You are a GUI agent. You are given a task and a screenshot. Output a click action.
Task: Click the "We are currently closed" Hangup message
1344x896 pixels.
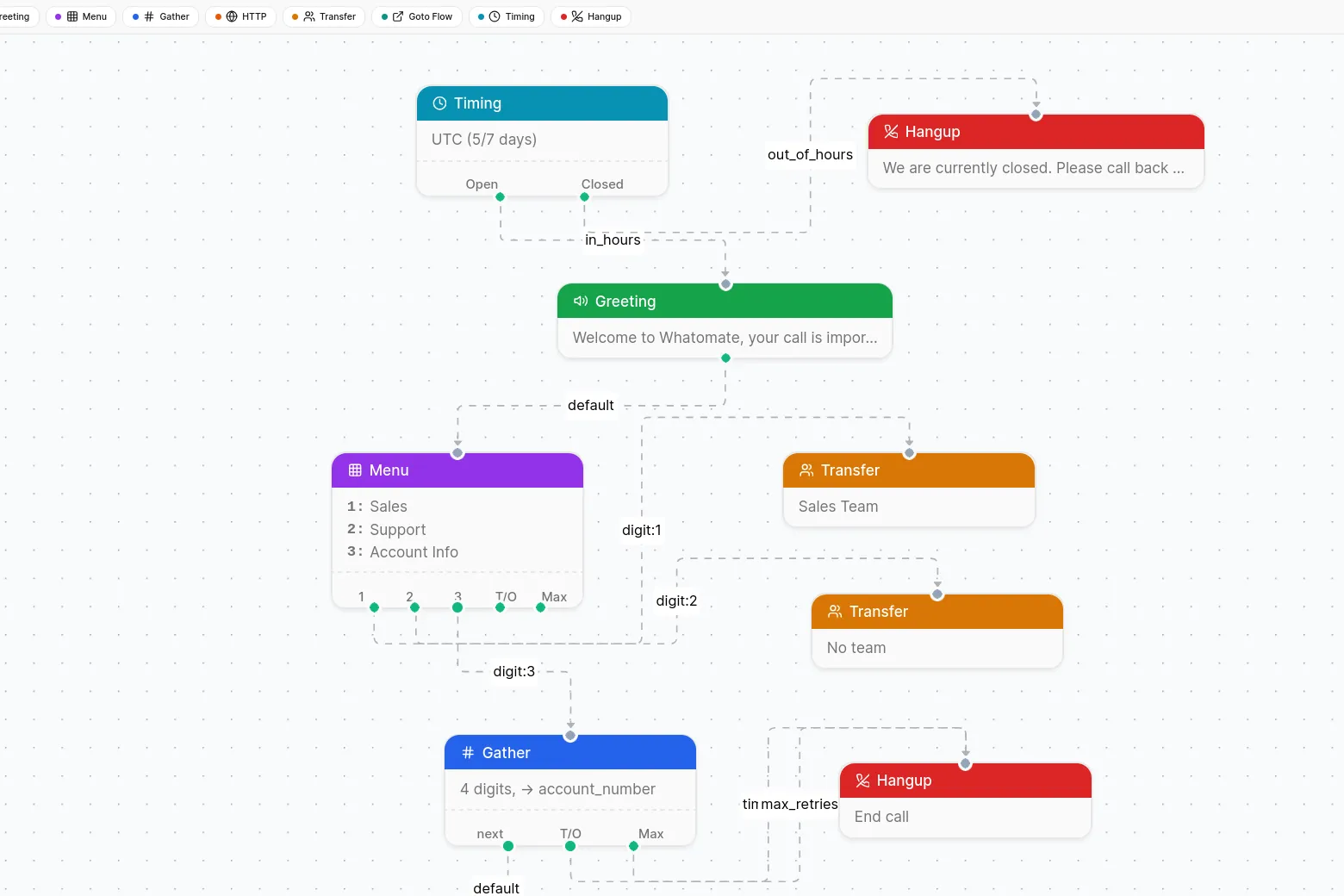[x=1034, y=168]
